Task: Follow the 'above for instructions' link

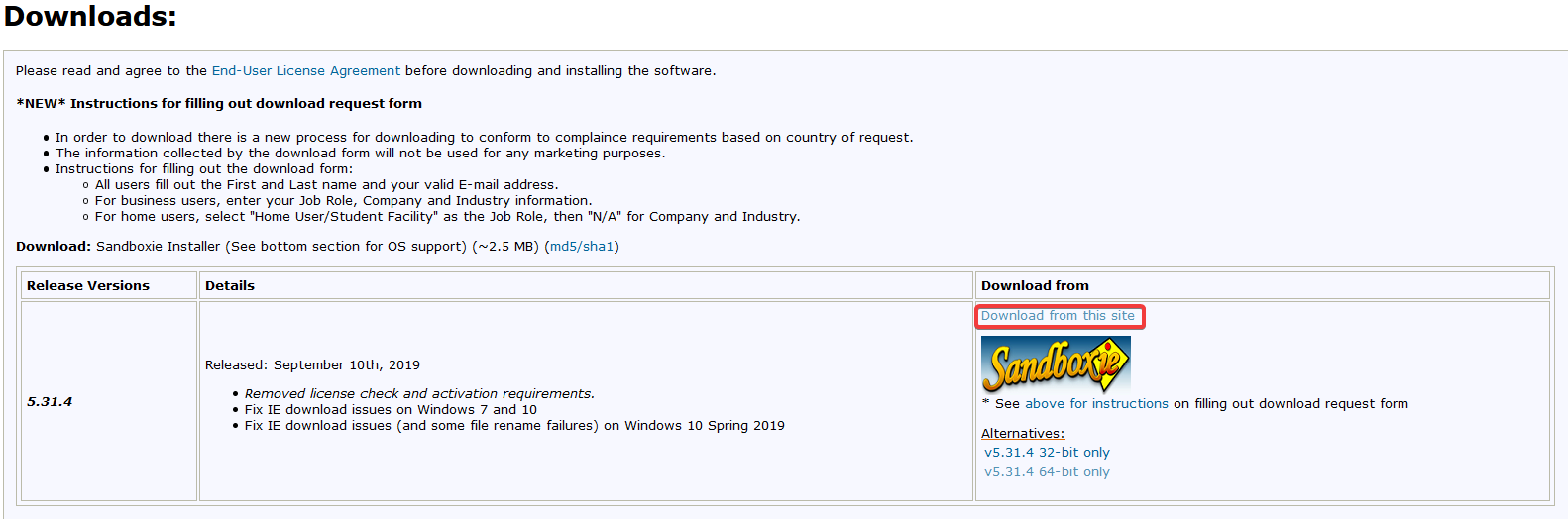Action: pos(1096,404)
